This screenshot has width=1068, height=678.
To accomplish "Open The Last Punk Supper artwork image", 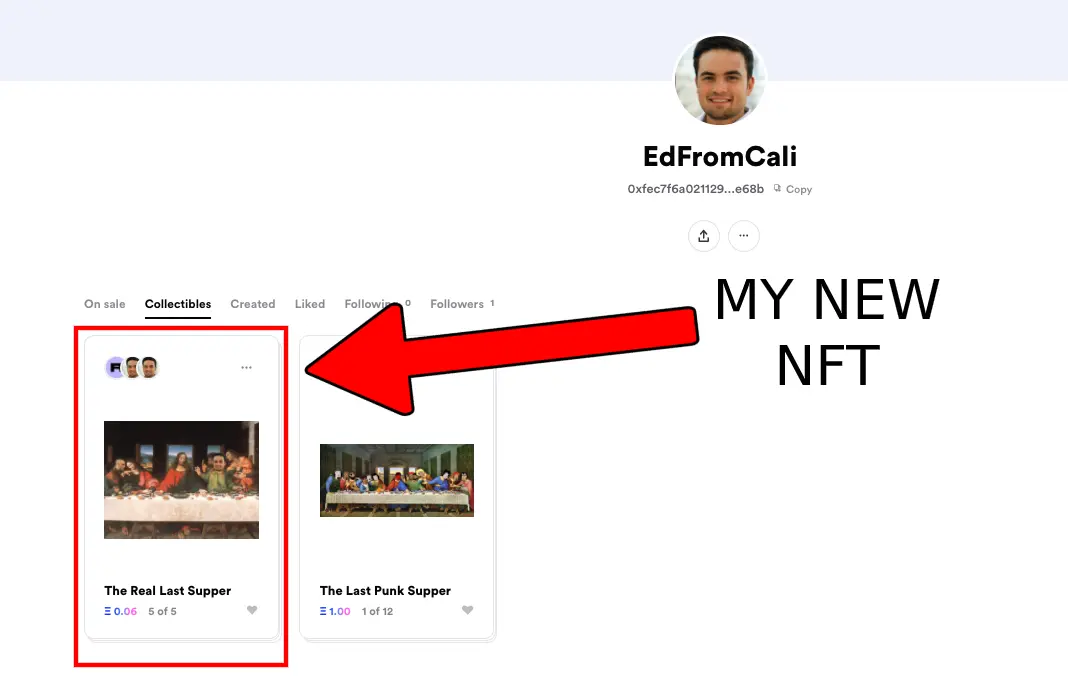I will point(397,480).
